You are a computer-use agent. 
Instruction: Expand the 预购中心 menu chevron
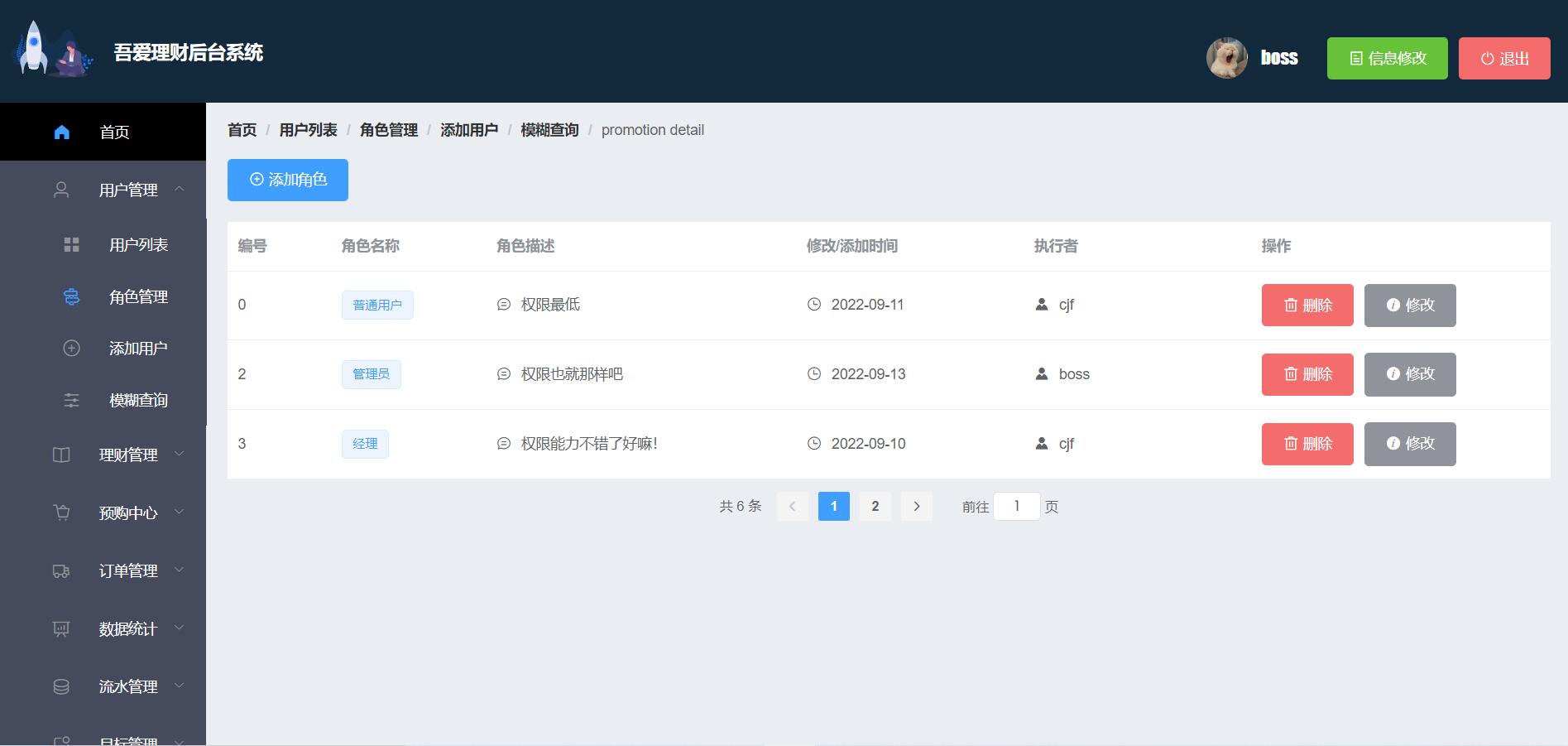click(x=179, y=512)
